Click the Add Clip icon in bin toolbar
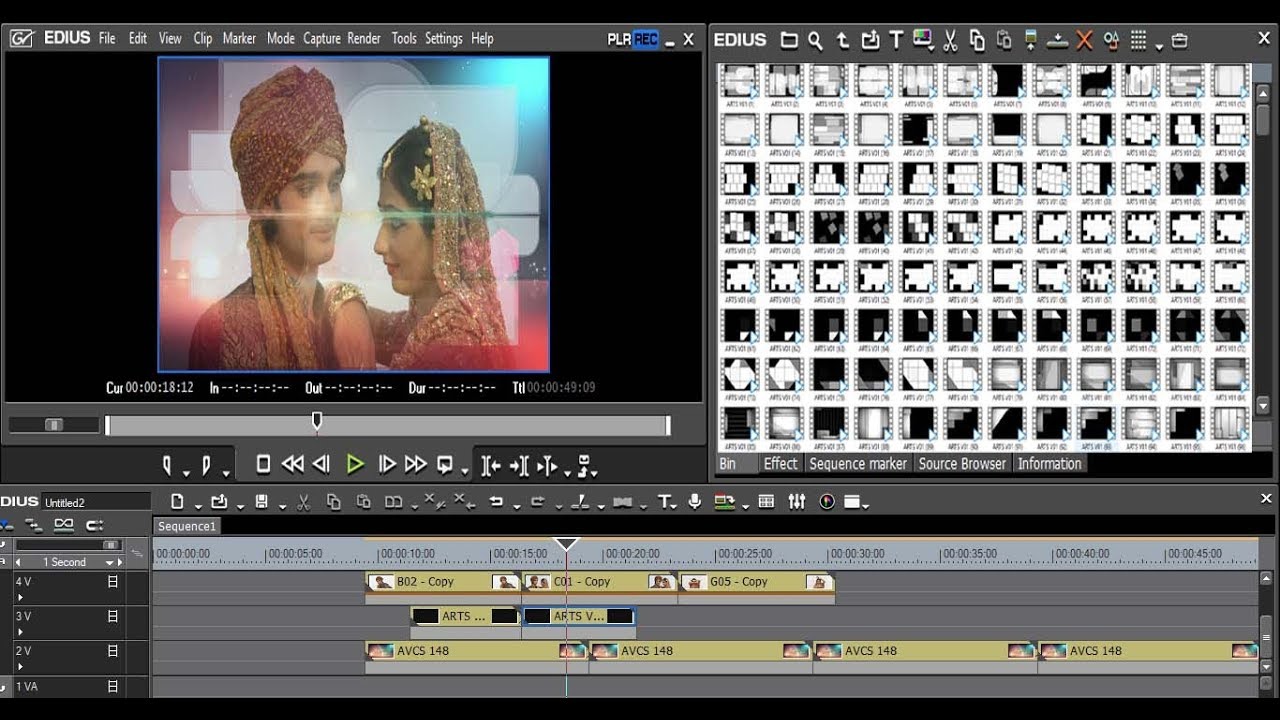This screenshot has width=1280, height=720. click(869, 40)
